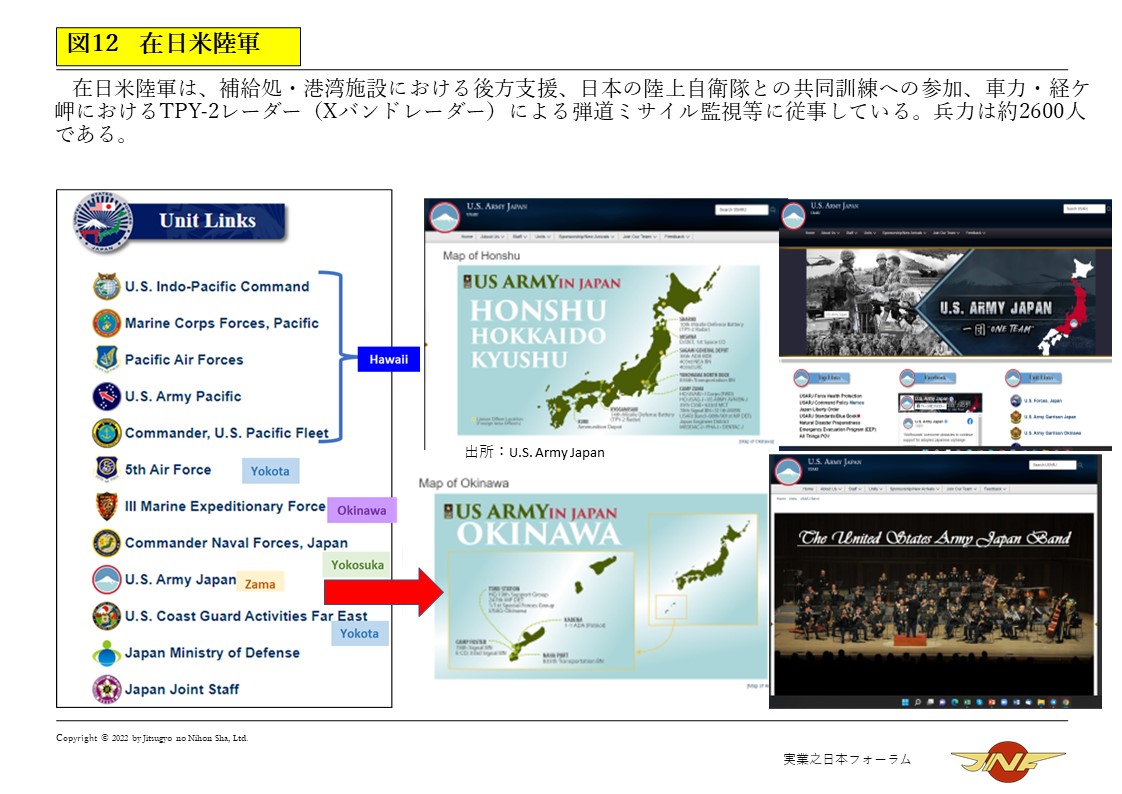Click the III Marine Expeditionary Force emblem
Viewport: 1122px width, 794px height.
click(x=106, y=506)
